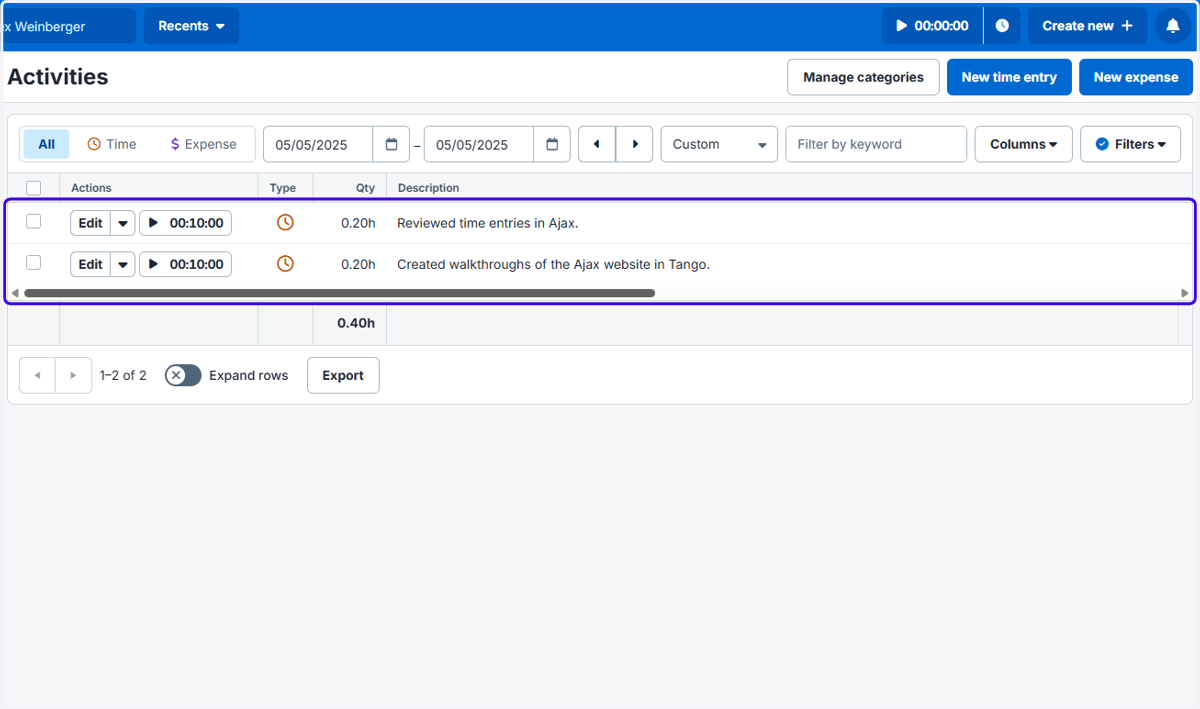Click 'Reviewed time entries in Ajax.' description
1200x709 pixels.
[x=488, y=223]
